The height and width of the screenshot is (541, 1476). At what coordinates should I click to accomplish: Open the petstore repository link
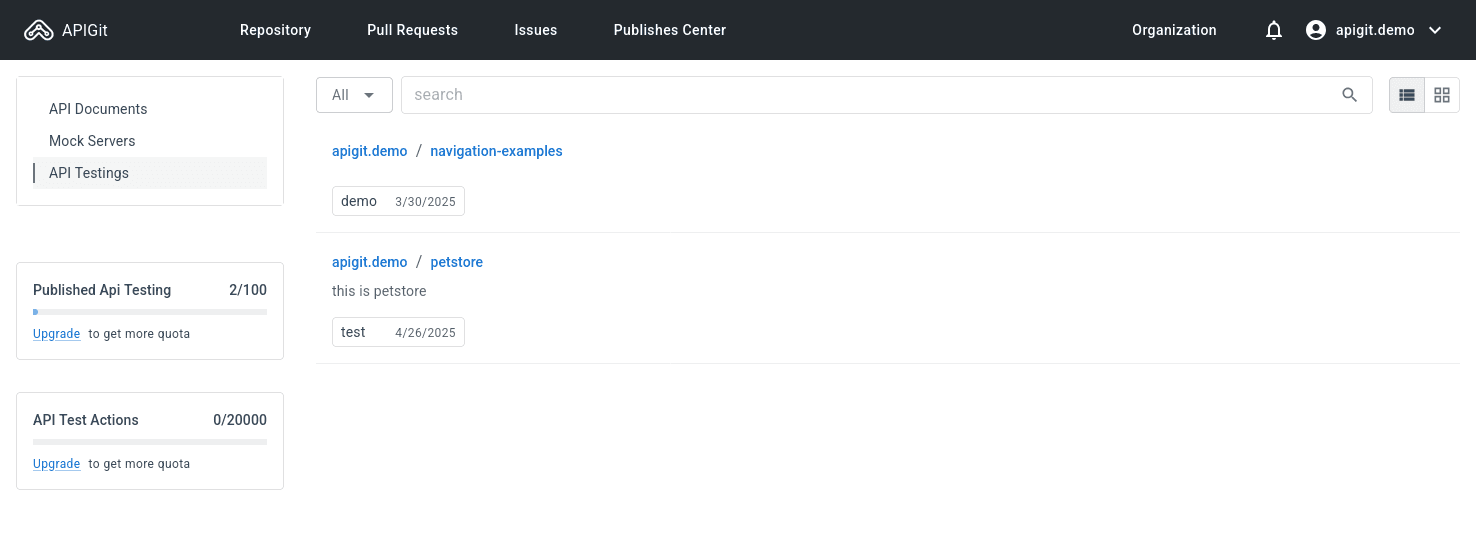[x=456, y=262]
